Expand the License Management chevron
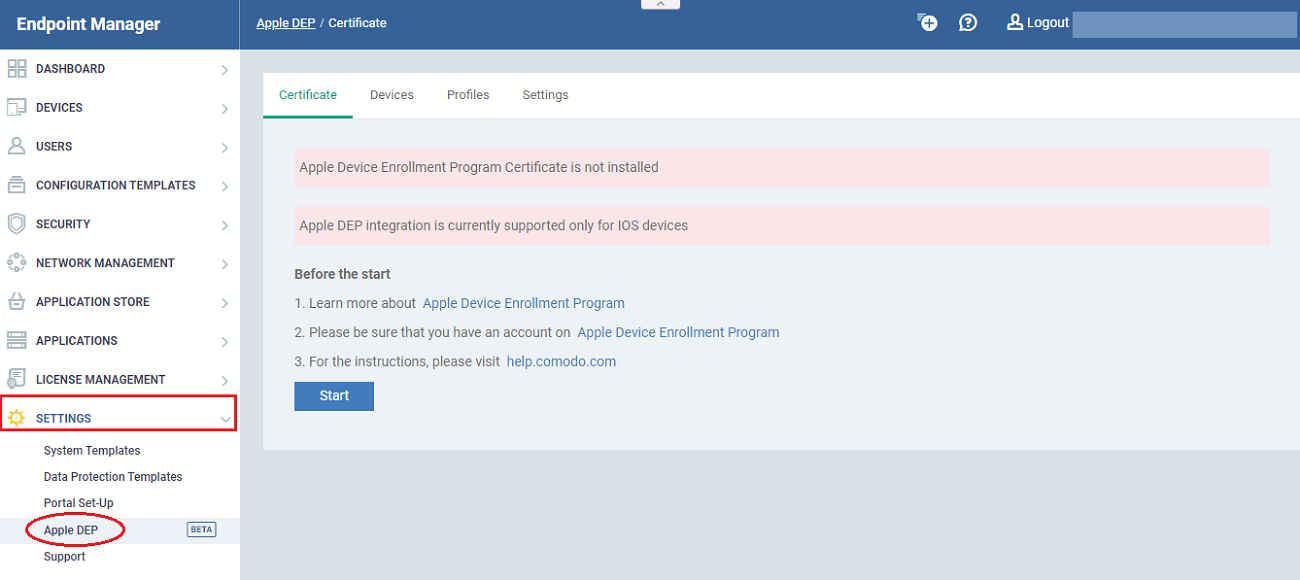Viewport: 1300px width, 580px height. (x=224, y=381)
